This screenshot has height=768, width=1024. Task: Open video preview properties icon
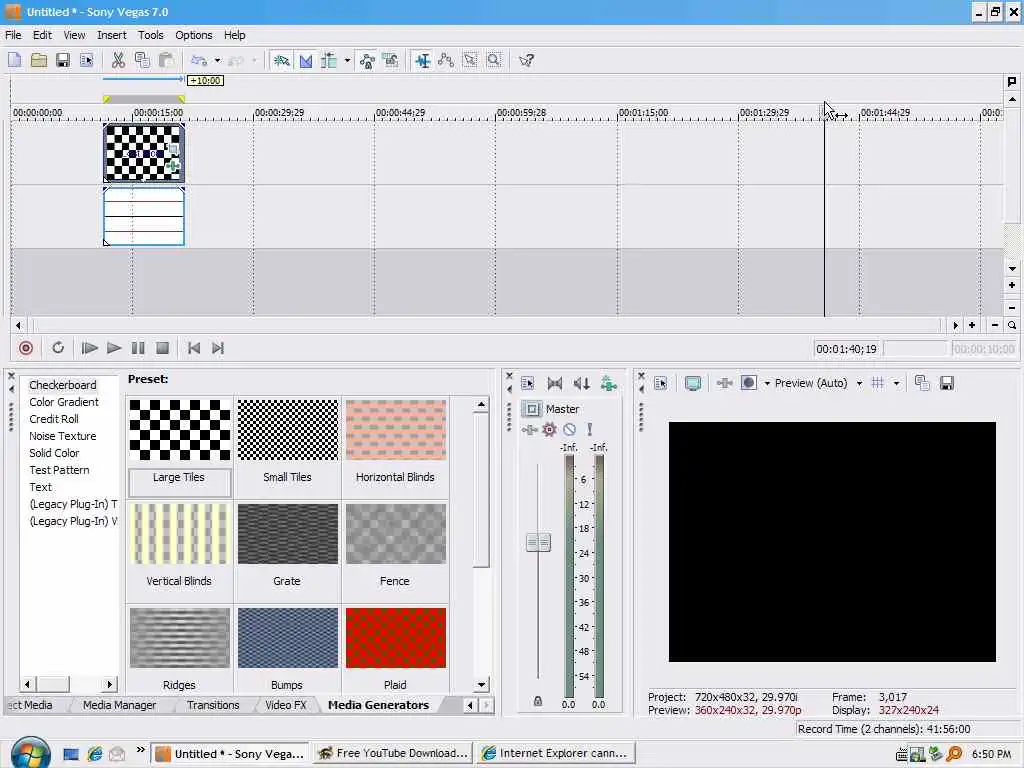click(x=660, y=383)
